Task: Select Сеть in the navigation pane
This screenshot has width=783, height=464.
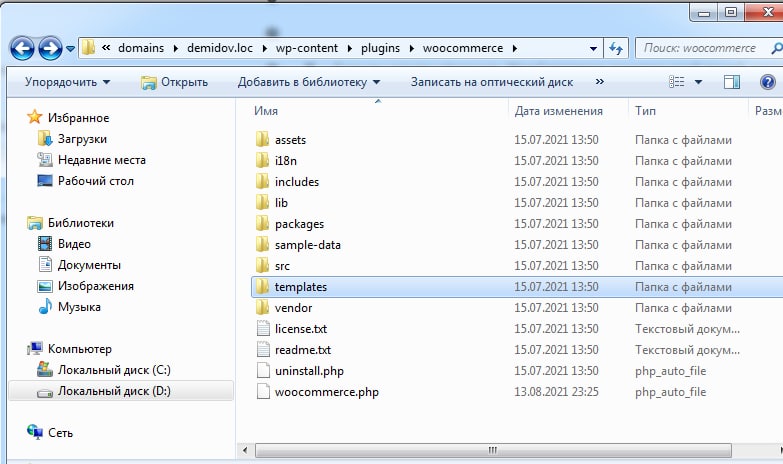Action: point(50,433)
